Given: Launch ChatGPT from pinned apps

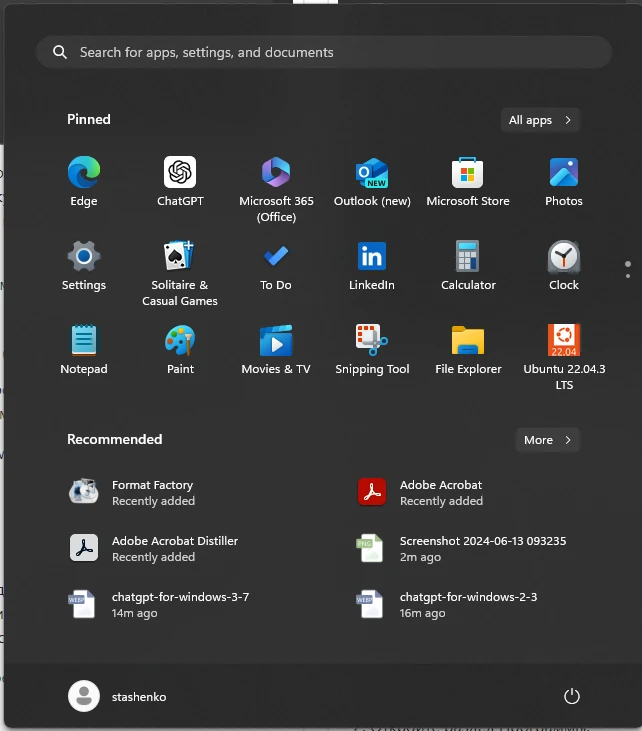Looking at the screenshot, I should point(180,174).
